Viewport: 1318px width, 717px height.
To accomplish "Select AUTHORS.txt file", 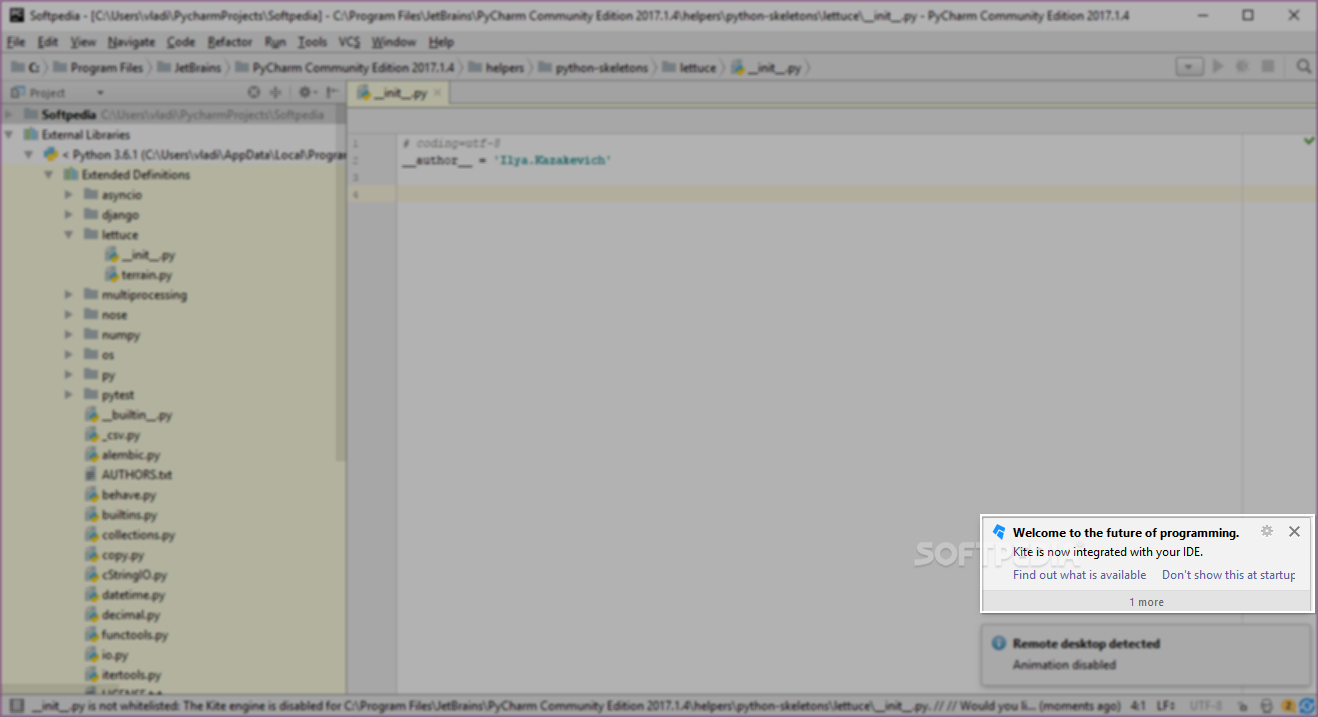I will click(x=129, y=475).
